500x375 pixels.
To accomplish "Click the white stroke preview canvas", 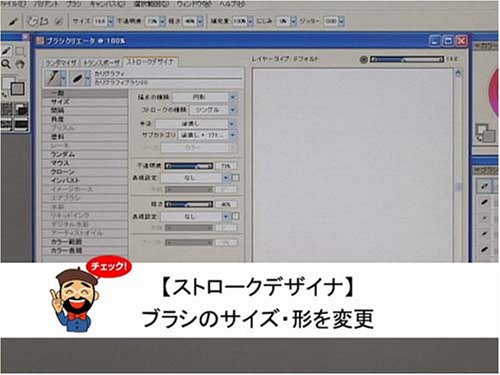I will 353,165.
